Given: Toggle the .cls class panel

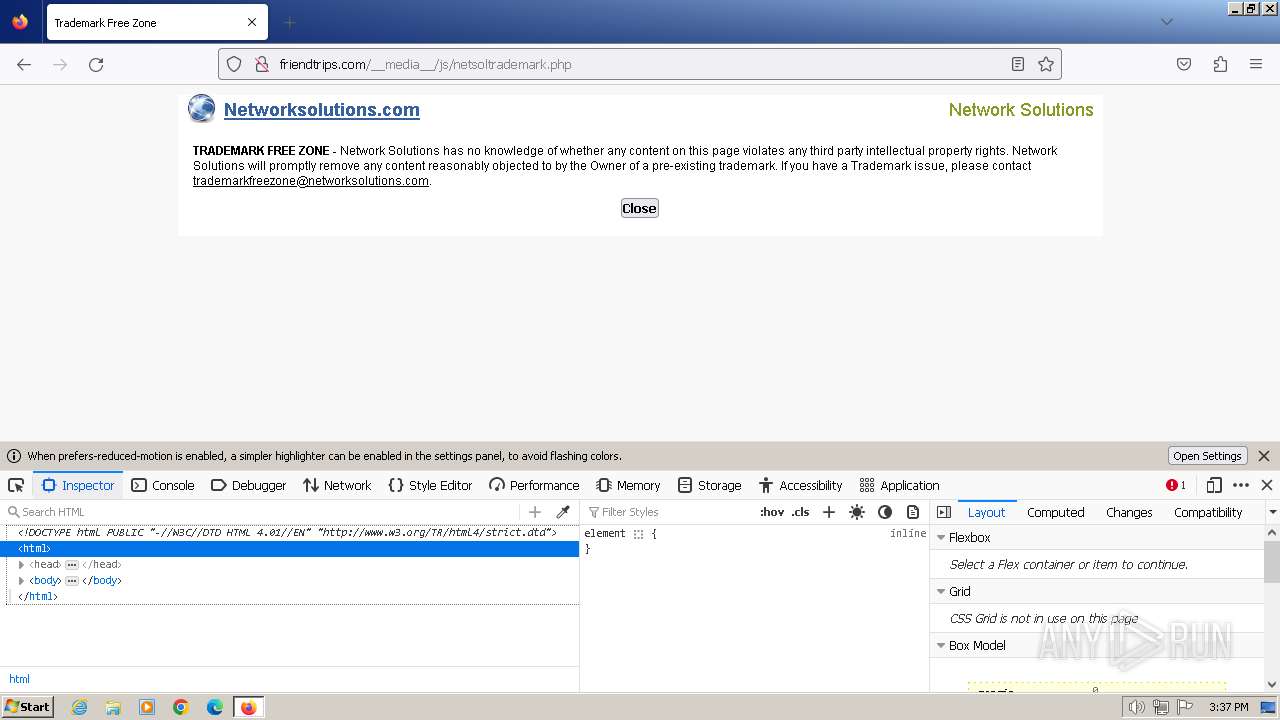Looking at the screenshot, I should pyautogui.click(x=800, y=512).
